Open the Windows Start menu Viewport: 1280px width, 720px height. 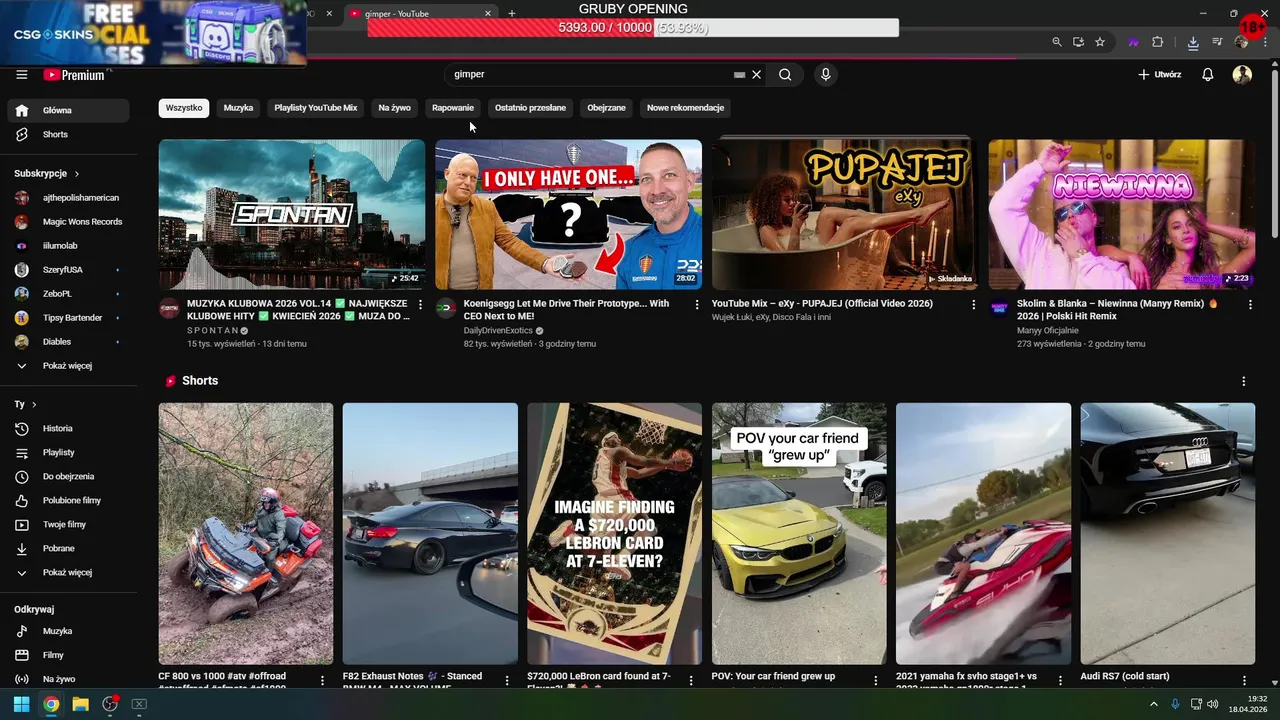point(21,704)
